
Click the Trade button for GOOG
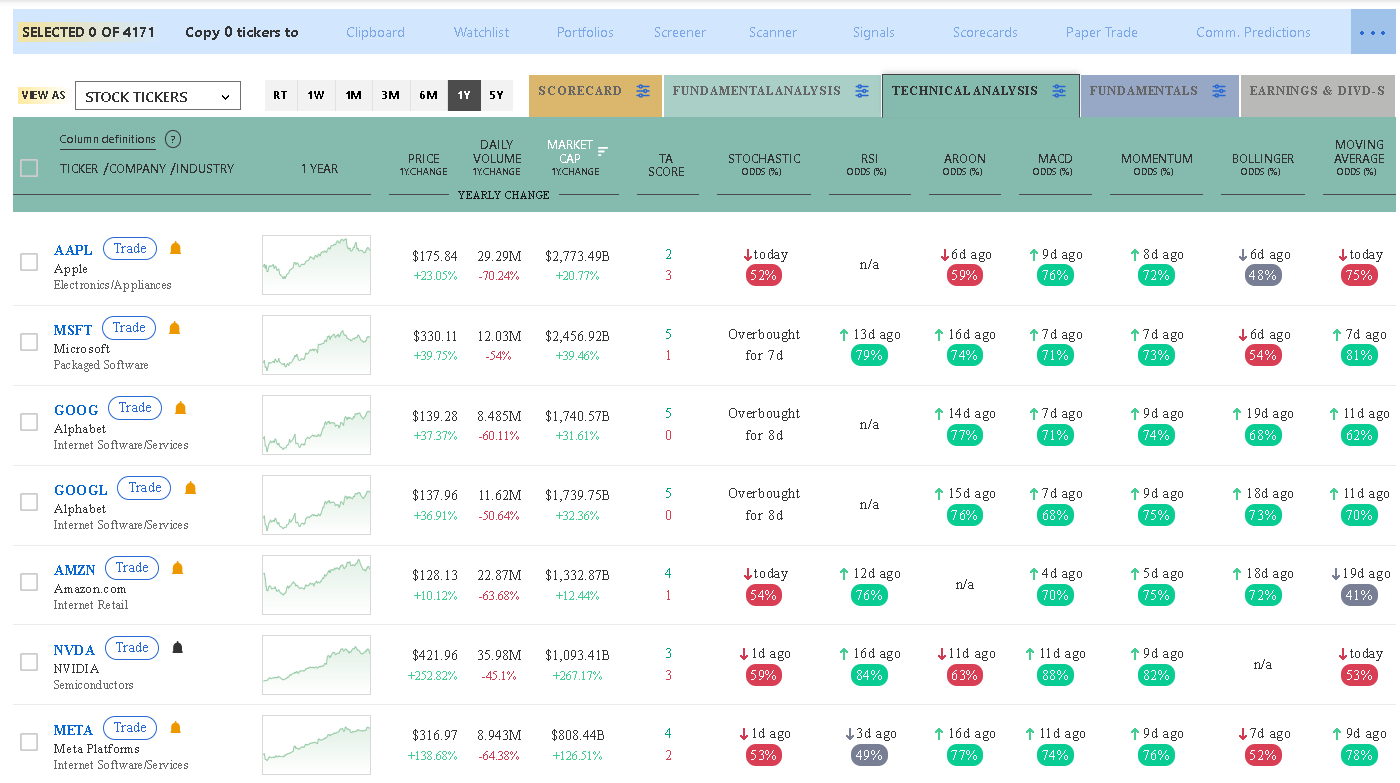coord(135,408)
